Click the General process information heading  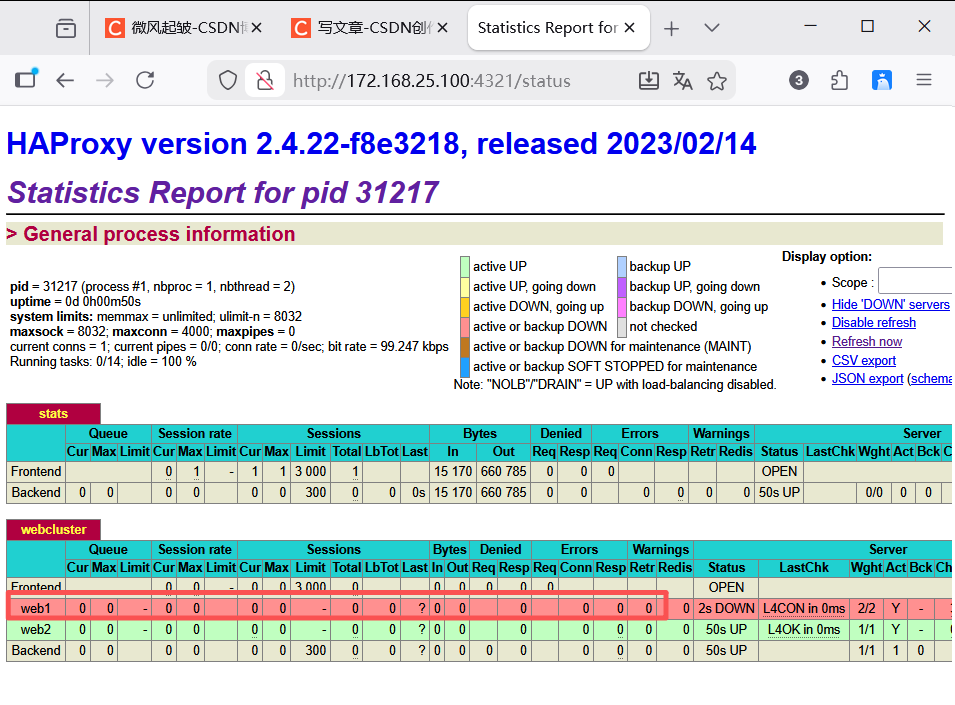pos(159,234)
